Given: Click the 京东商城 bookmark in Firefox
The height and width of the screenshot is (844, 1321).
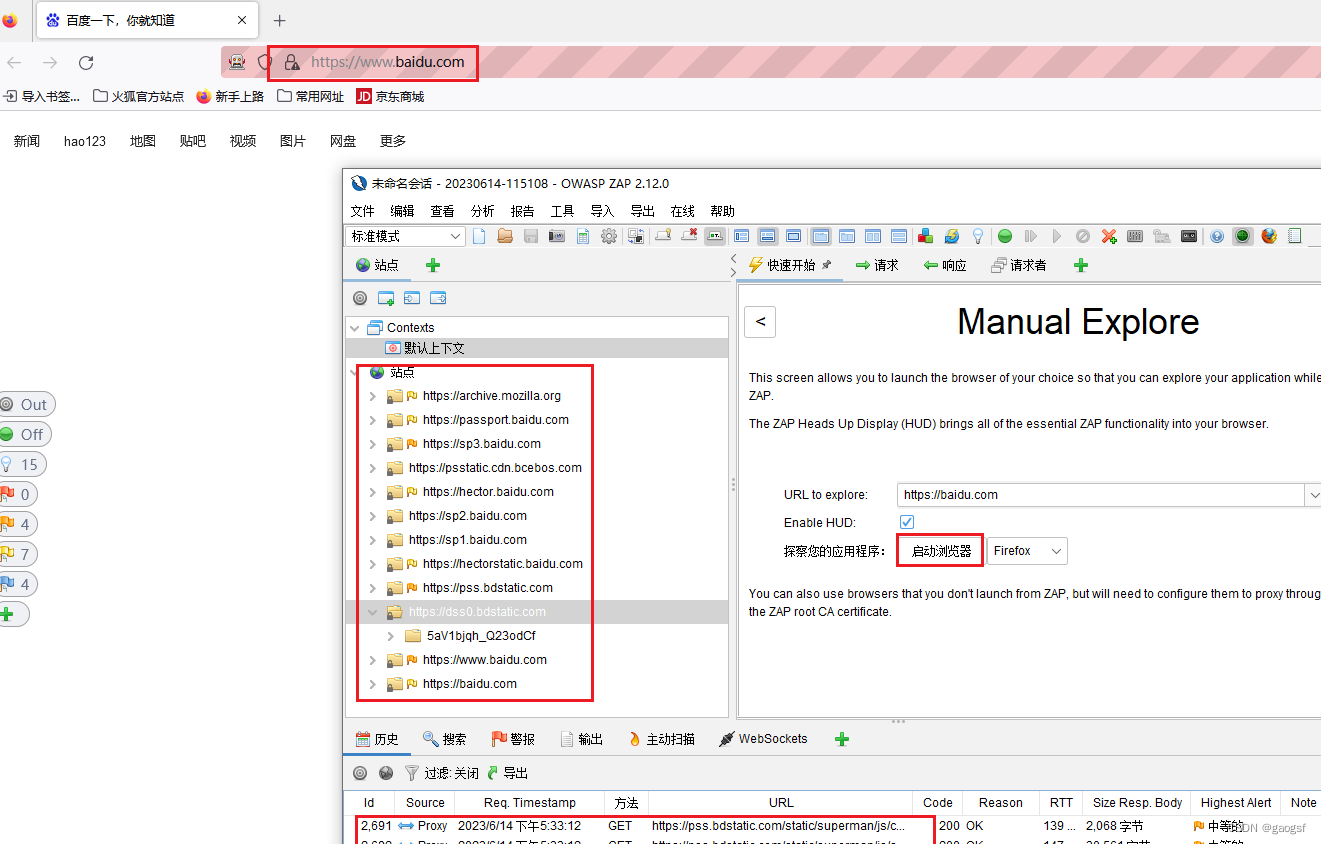Looking at the screenshot, I should click(390, 96).
